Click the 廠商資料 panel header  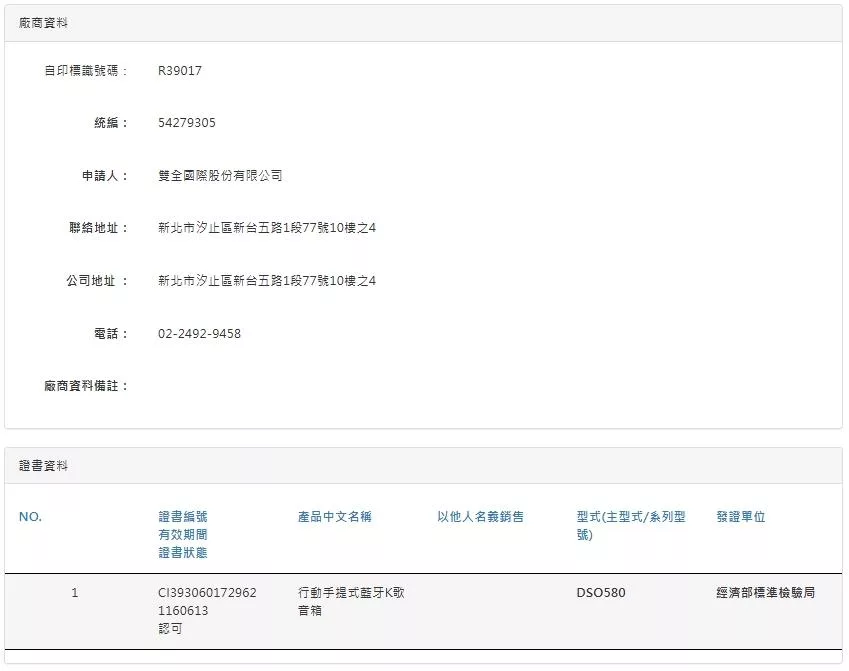pos(44,23)
